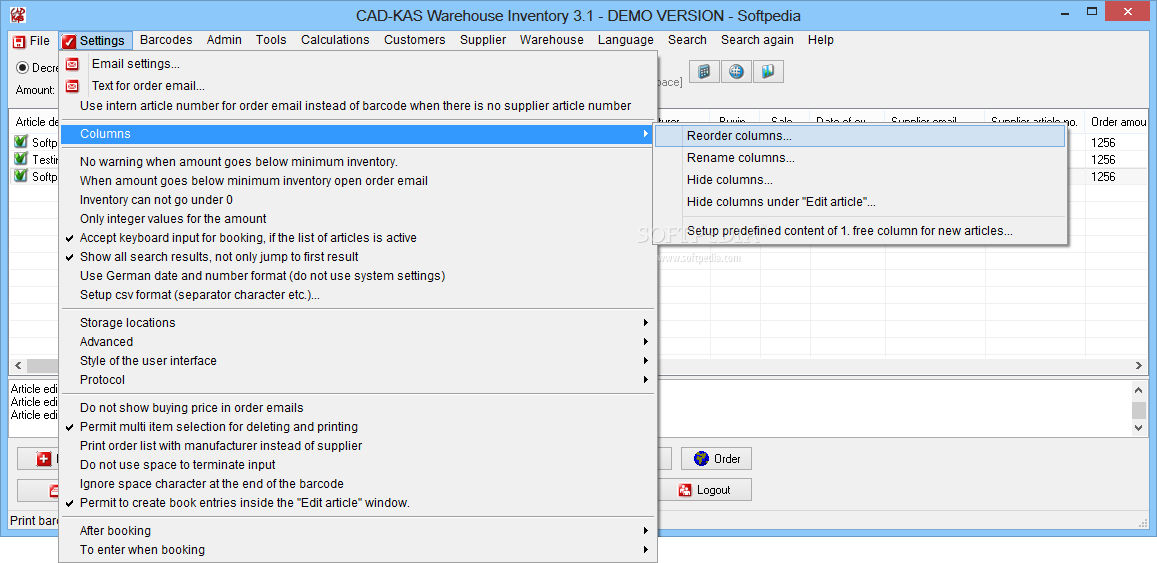Expand the Storage locations submenu

pyautogui.click(x=357, y=322)
